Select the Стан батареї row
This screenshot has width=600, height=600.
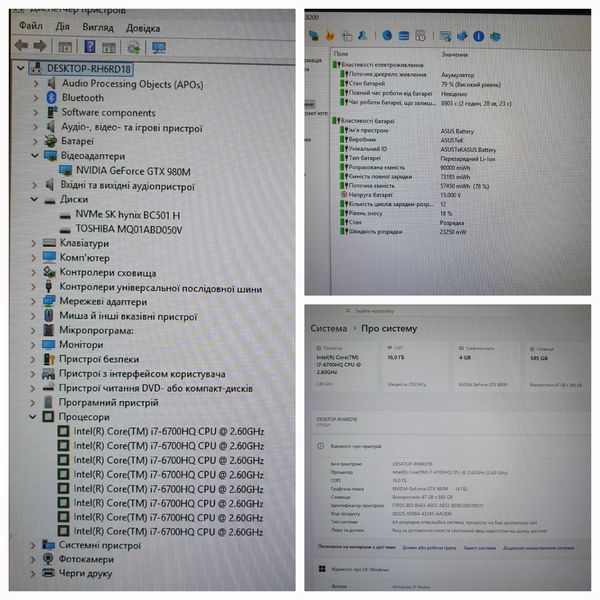tap(420, 84)
